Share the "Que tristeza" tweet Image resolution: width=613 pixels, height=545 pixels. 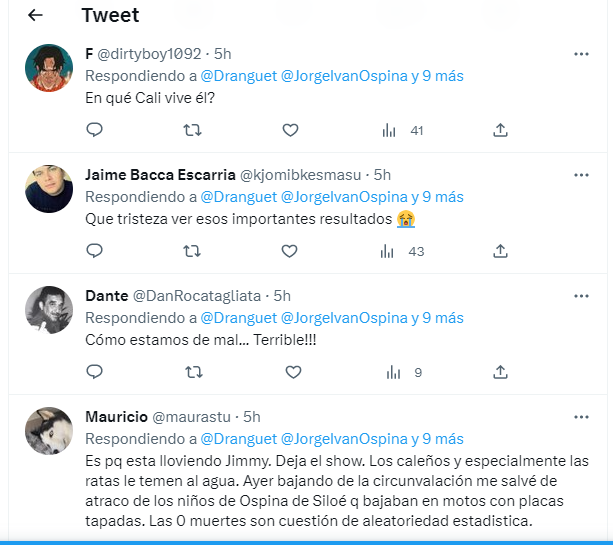pos(501,251)
